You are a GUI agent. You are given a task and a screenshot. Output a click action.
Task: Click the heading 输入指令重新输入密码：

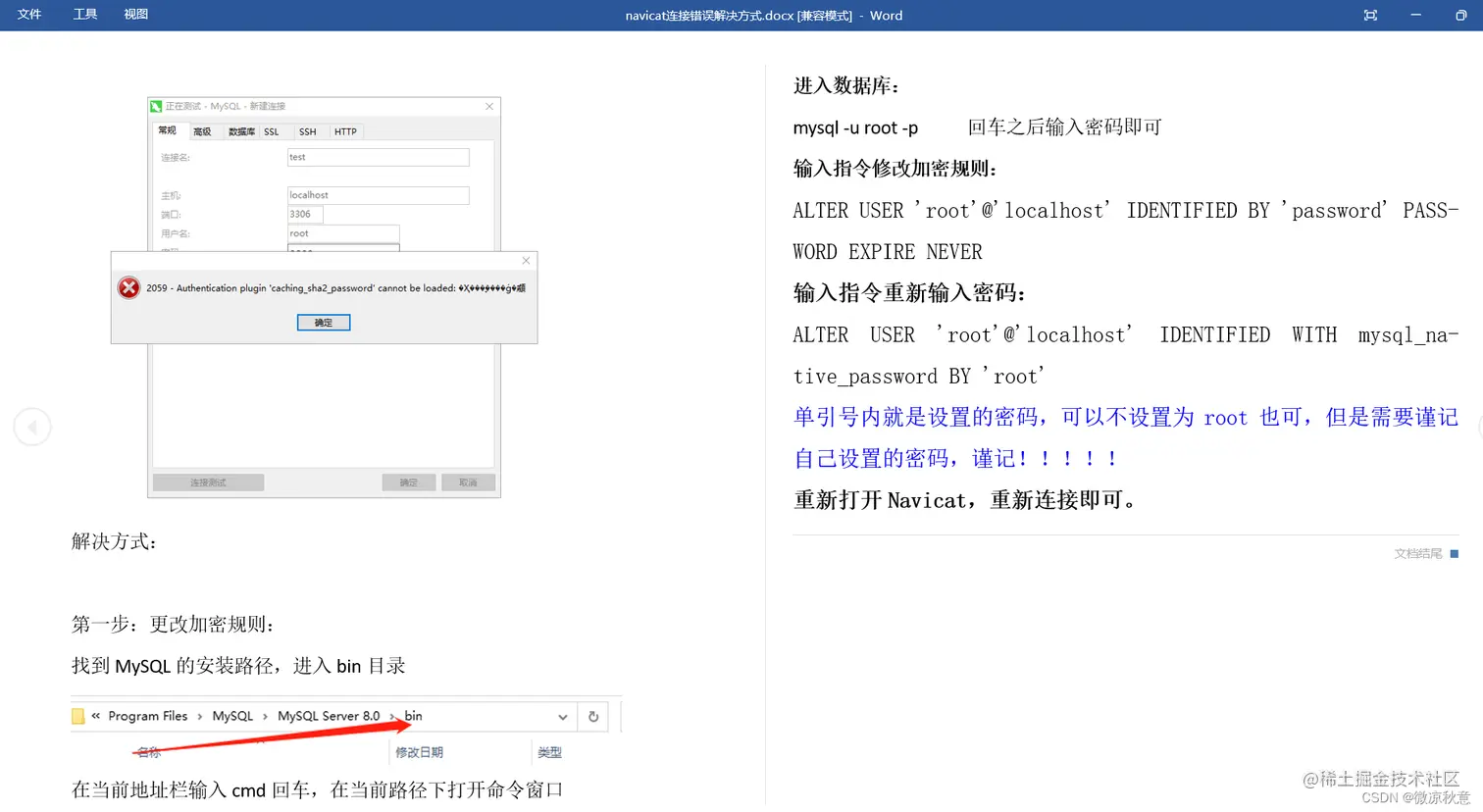(909, 292)
